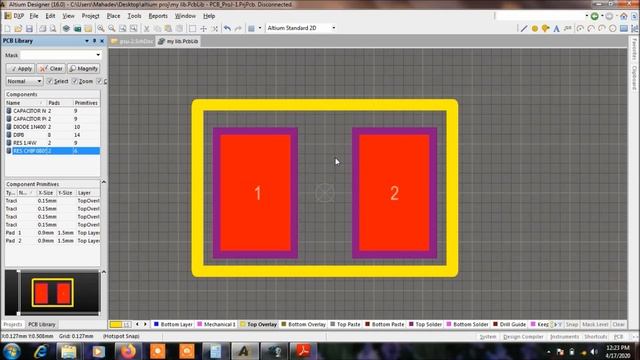Open Internet Explorer from the taskbar
This screenshot has height=360, width=640.
(40, 351)
